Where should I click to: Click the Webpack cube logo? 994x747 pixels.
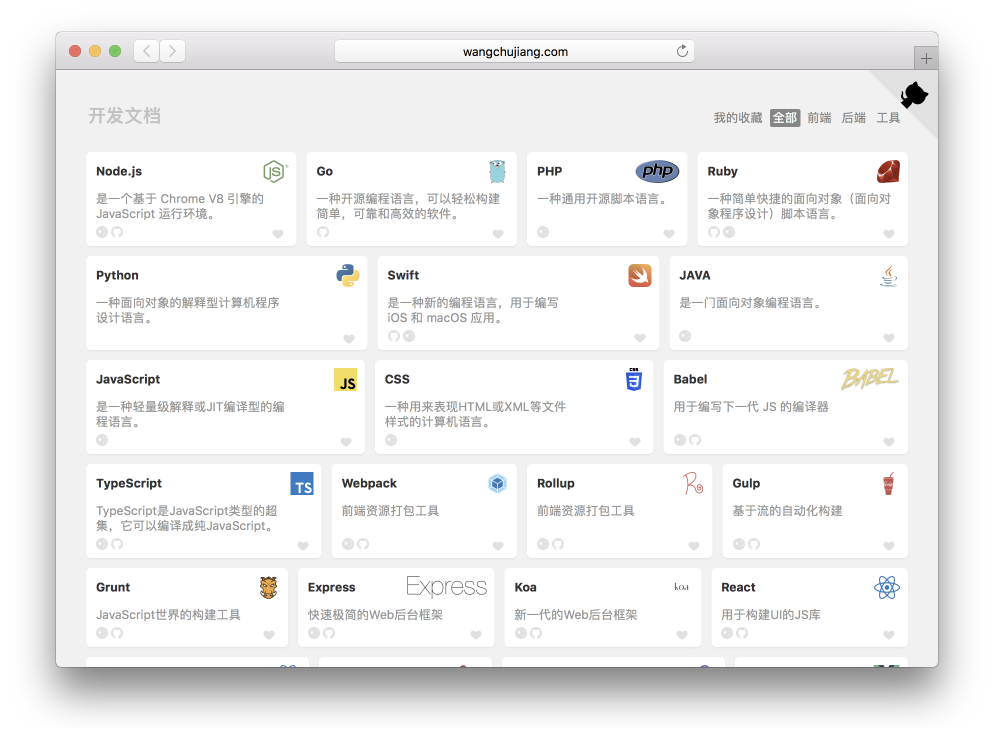pos(498,483)
